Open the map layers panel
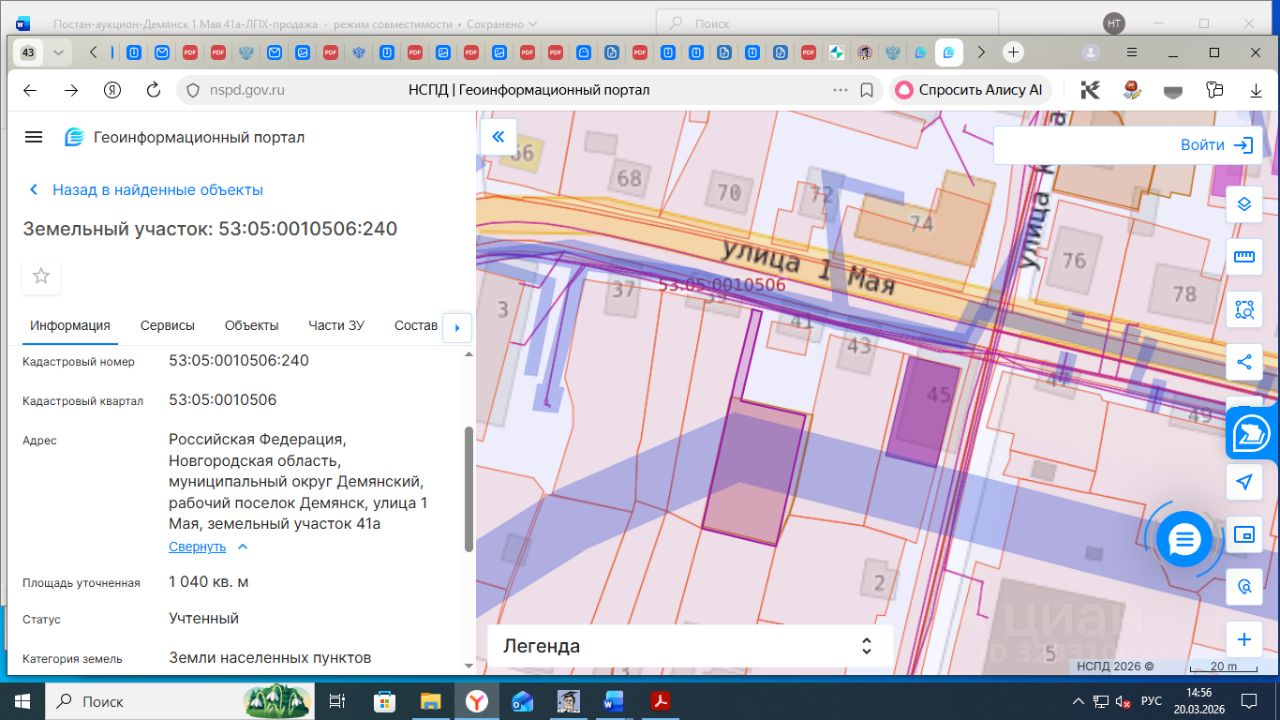Image resolution: width=1280 pixels, height=720 pixels. (x=1244, y=204)
